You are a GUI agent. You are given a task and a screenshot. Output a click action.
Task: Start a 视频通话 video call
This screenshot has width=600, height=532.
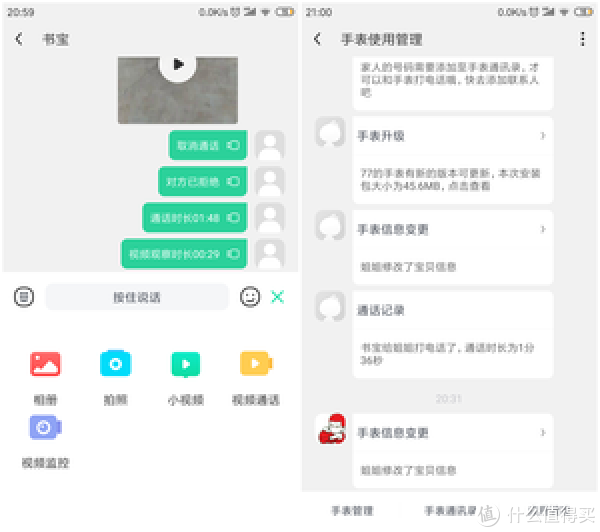point(256,363)
